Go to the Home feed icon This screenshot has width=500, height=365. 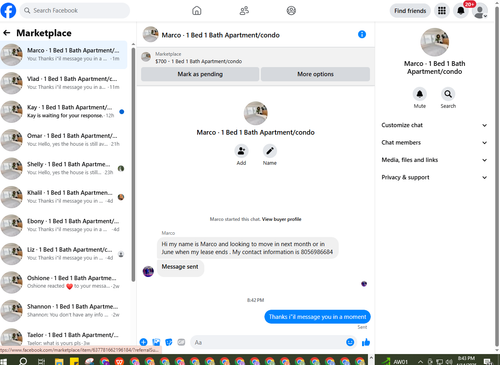tap(197, 11)
